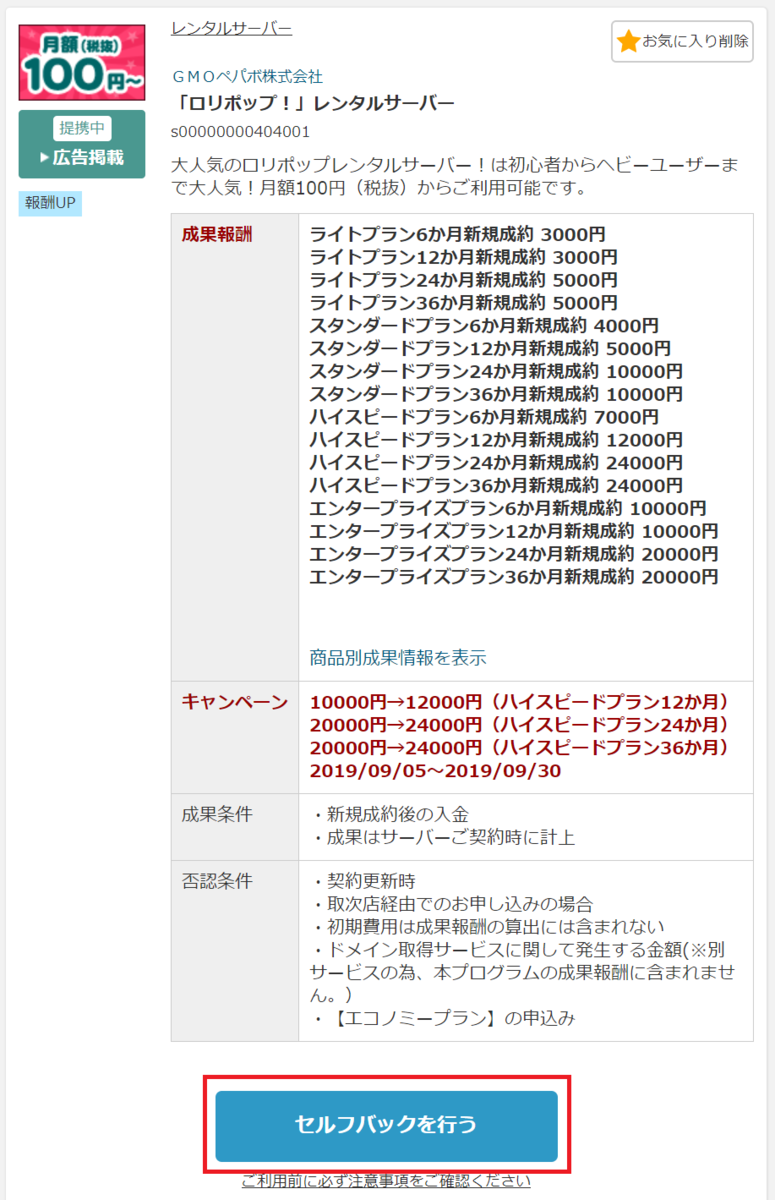
Task: Click the セルフバックを行う button
Action: click(386, 1125)
